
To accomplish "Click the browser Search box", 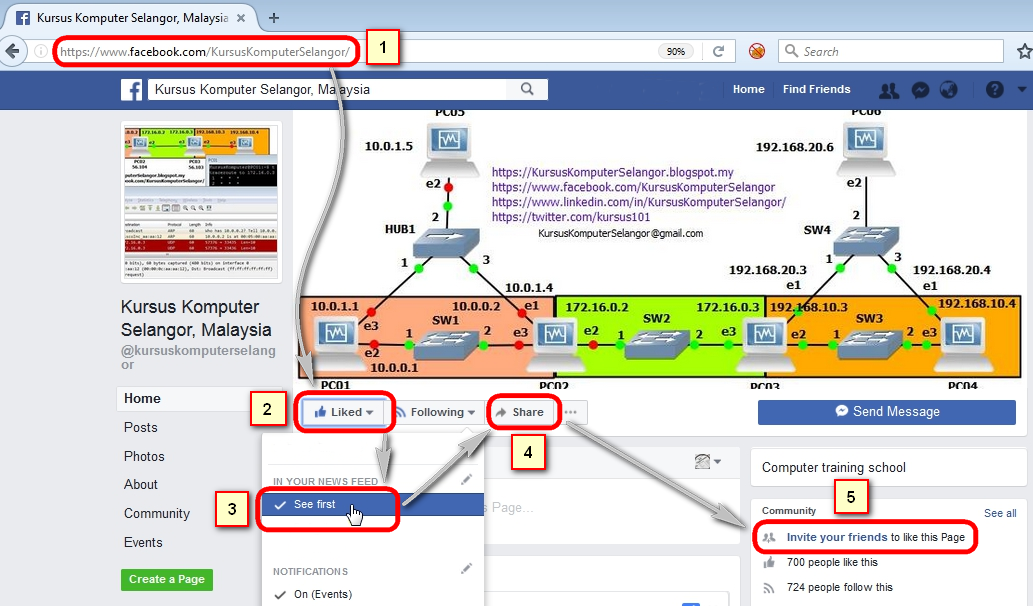I will click(891, 51).
